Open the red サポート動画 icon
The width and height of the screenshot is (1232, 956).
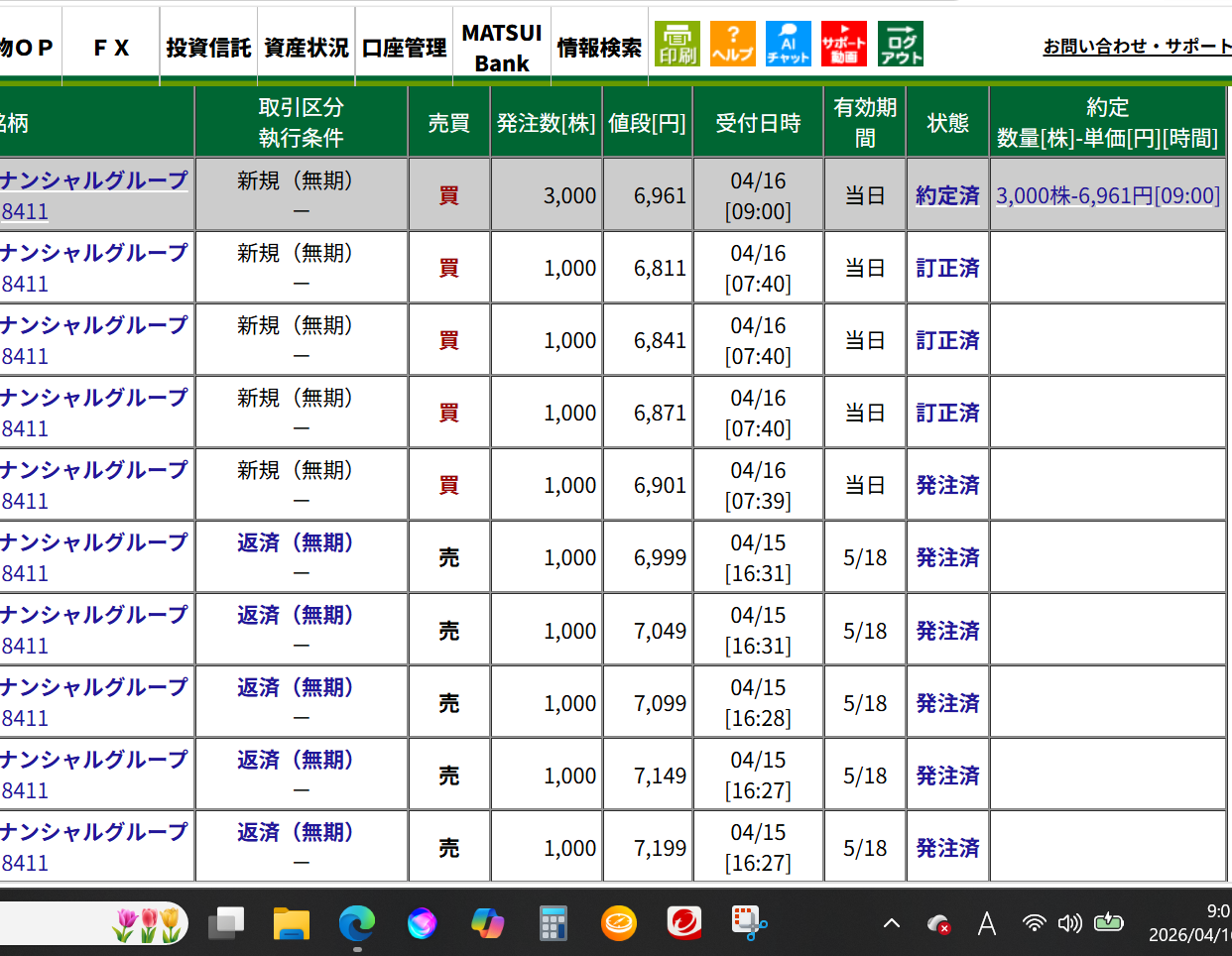click(843, 45)
